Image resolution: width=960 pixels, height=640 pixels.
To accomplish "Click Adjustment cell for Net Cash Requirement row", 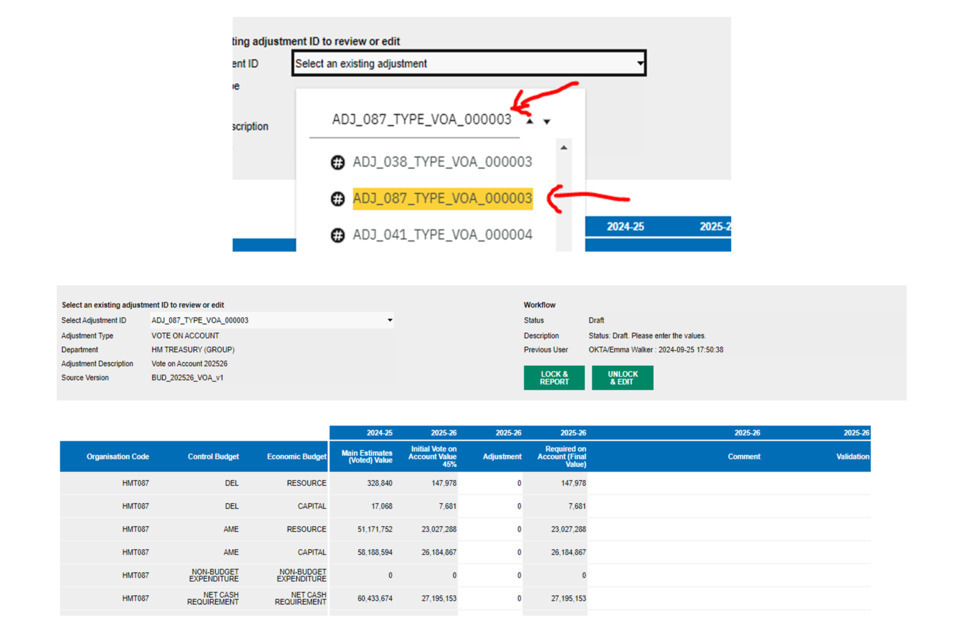I will point(492,598).
